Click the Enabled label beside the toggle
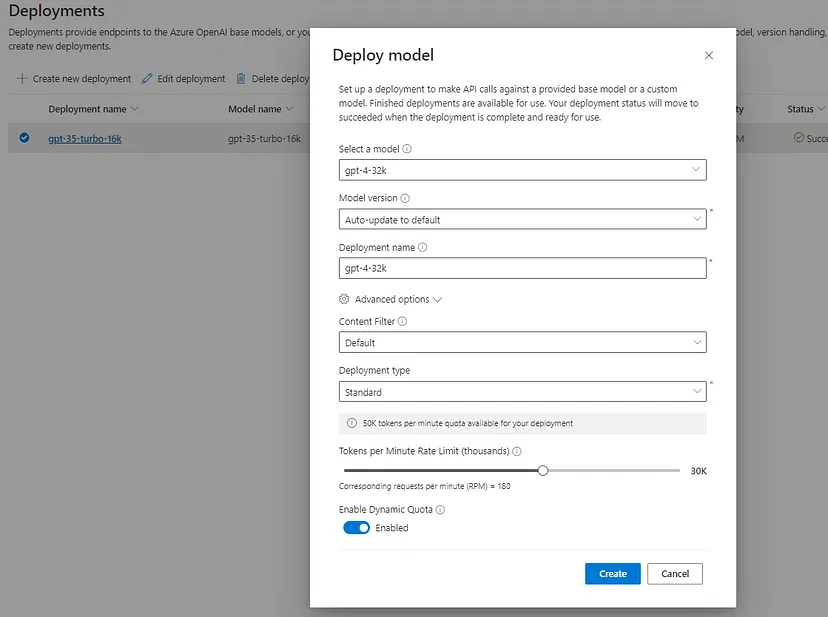This screenshot has width=828, height=617. (x=391, y=528)
